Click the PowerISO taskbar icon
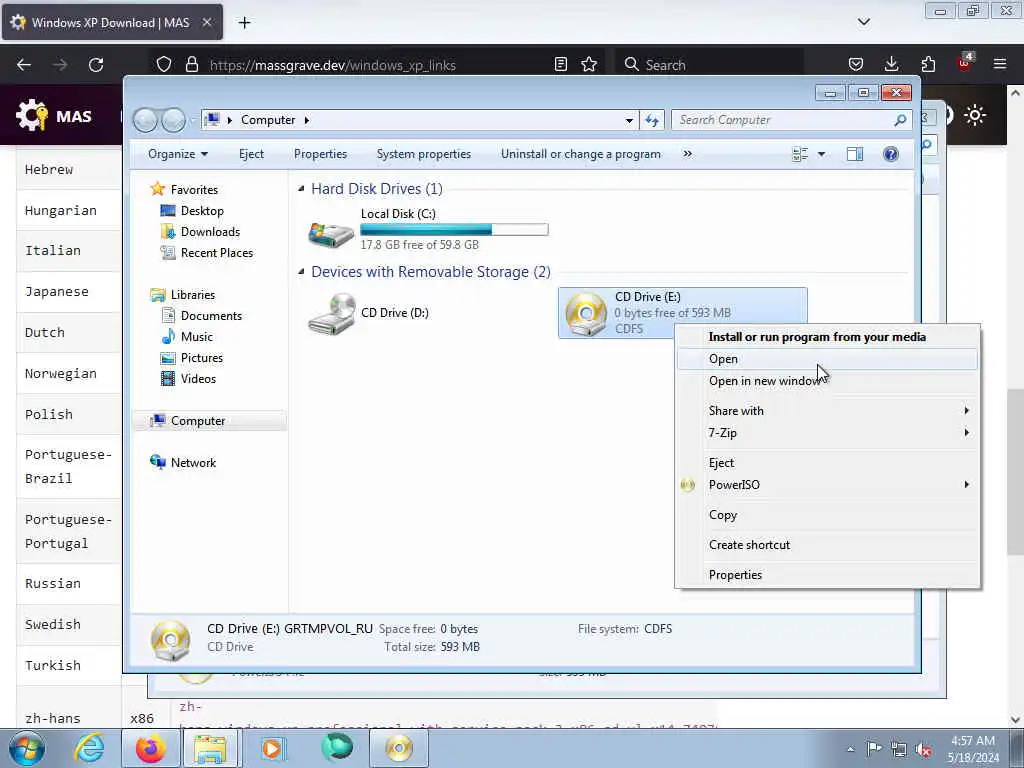The image size is (1024, 768). tap(398, 748)
